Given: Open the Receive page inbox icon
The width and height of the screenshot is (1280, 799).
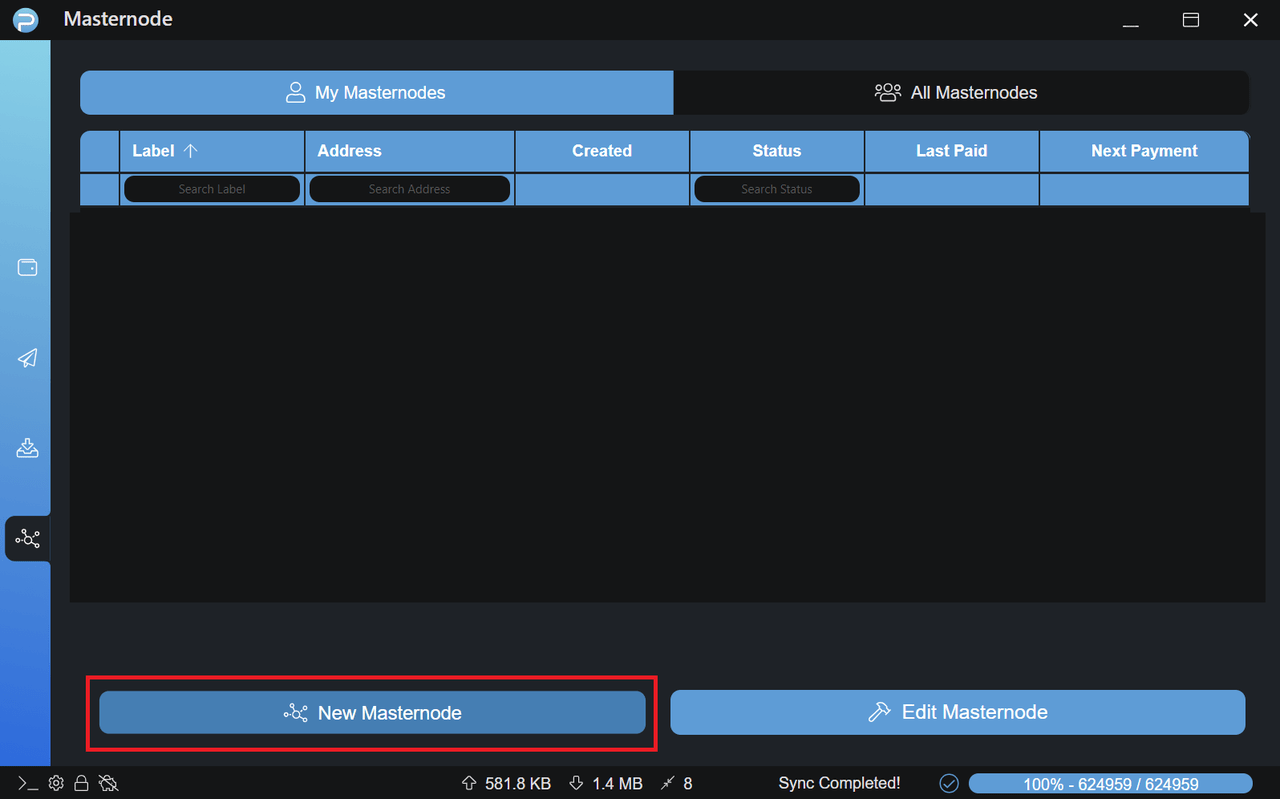Looking at the screenshot, I should [x=27, y=447].
